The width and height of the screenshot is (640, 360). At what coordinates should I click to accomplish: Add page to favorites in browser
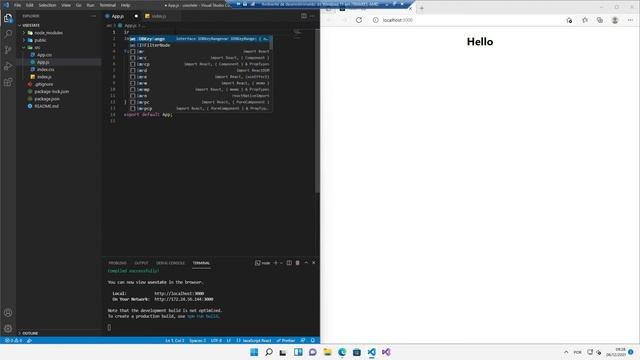tap(569, 20)
